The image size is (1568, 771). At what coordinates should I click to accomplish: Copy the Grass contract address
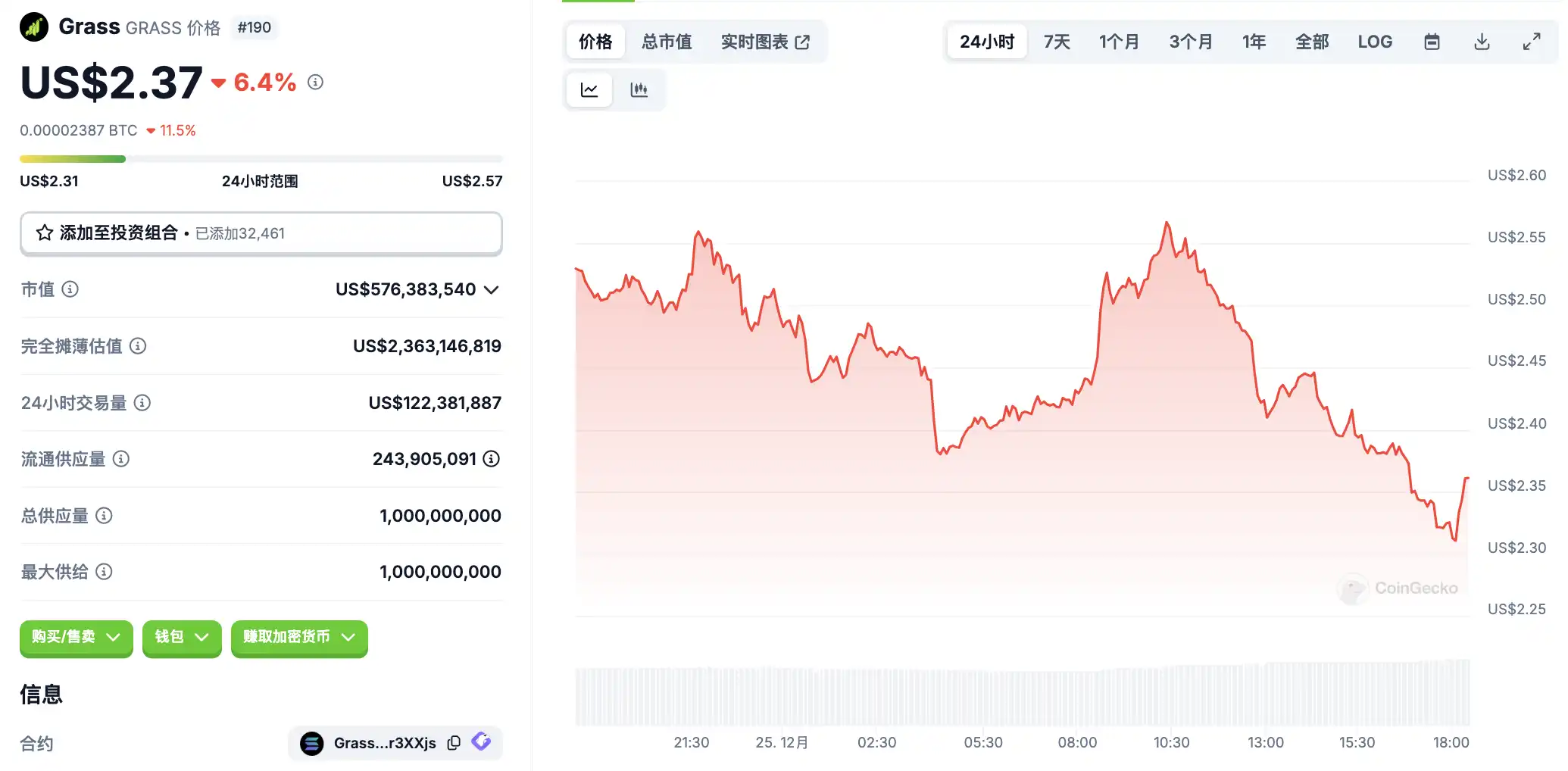[x=454, y=743]
